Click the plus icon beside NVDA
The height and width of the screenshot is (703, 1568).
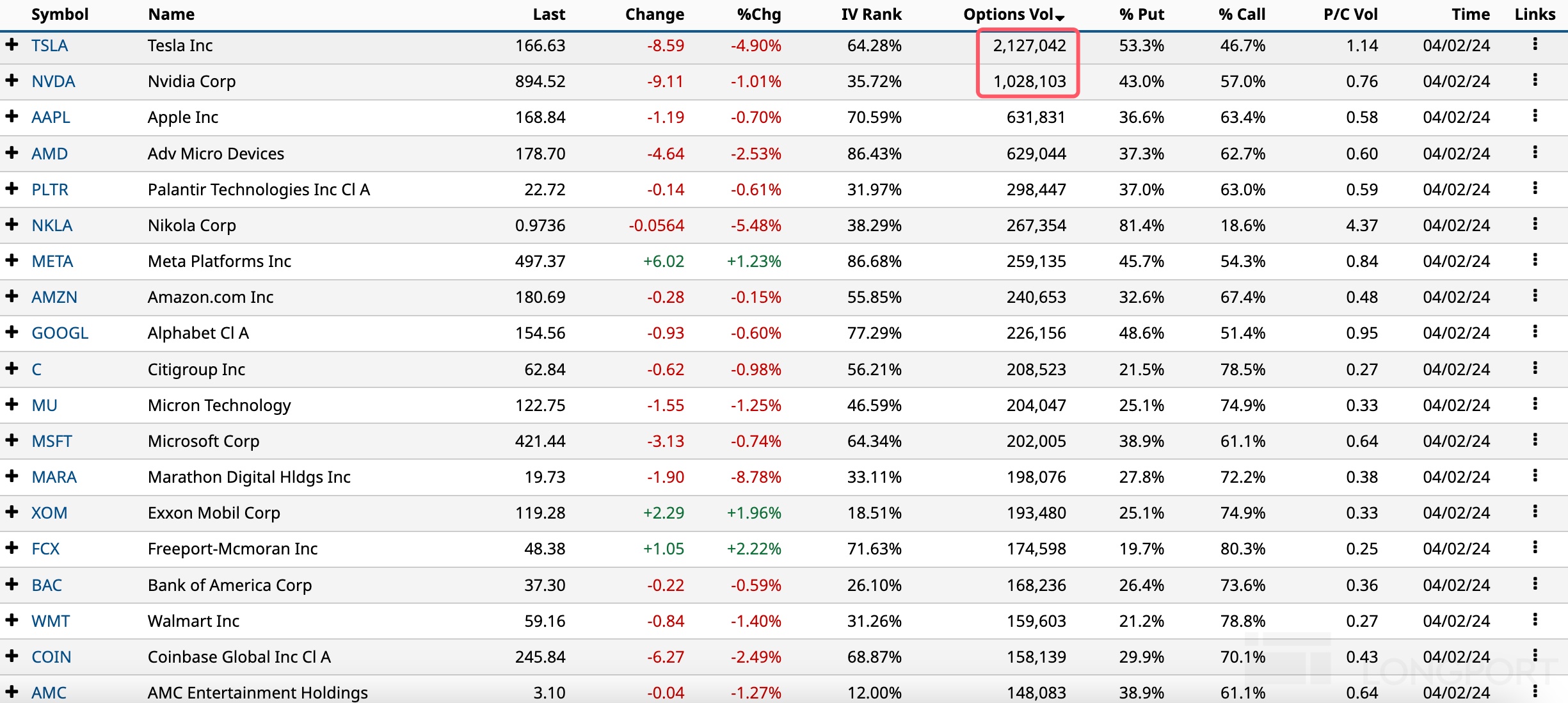pyautogui.click(x=12, y=81)
